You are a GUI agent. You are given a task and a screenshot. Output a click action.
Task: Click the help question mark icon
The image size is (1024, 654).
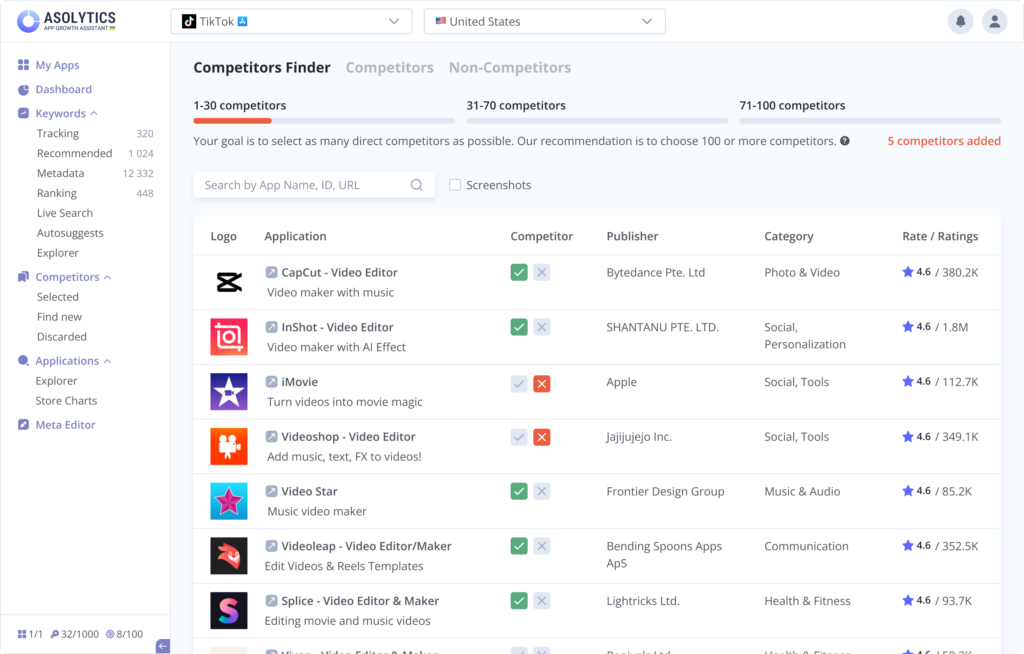click(x=844, y=141)
